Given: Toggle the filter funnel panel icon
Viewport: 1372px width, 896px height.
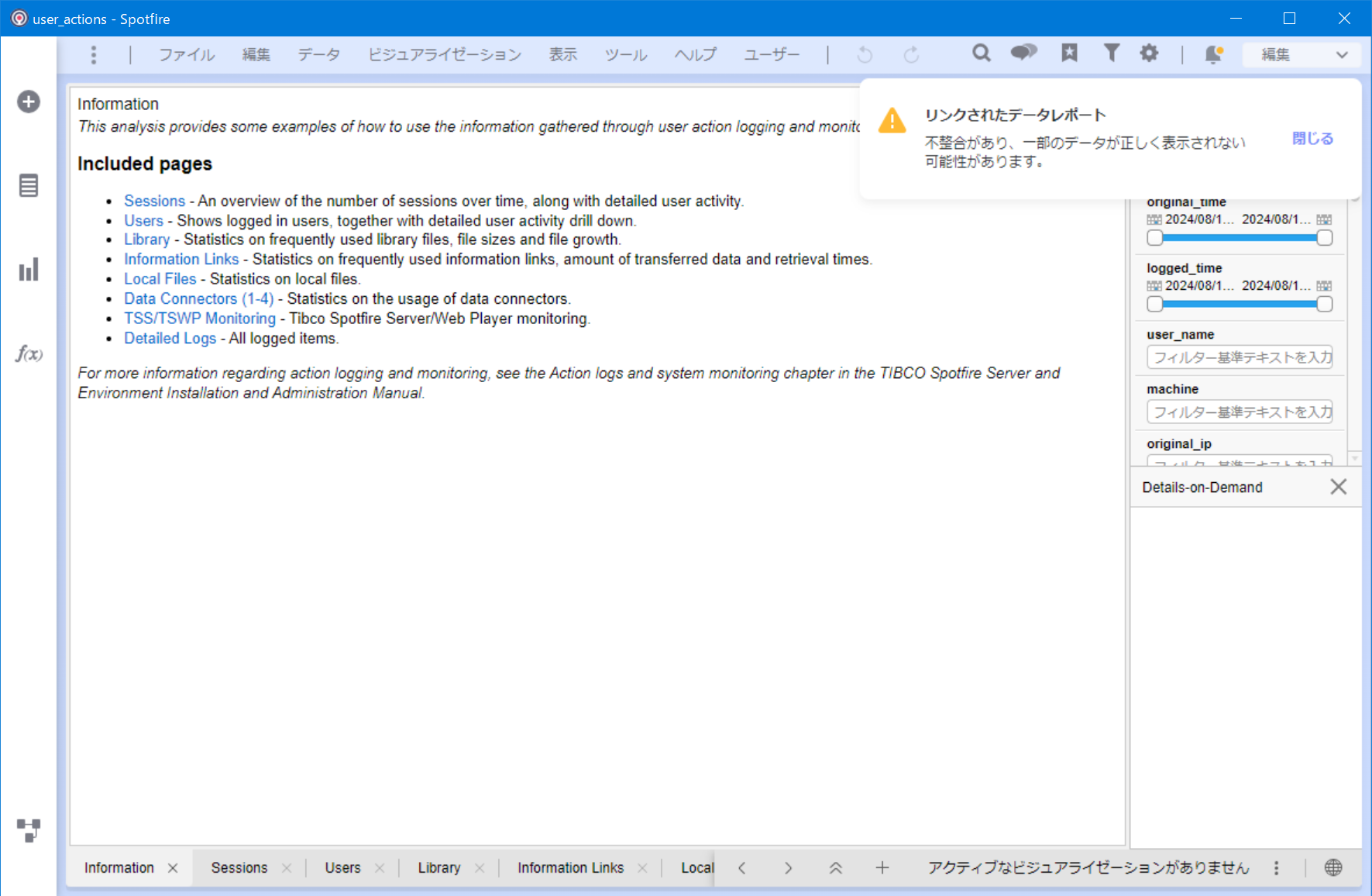Looking at the screenshot, I should pos(1111,53).
